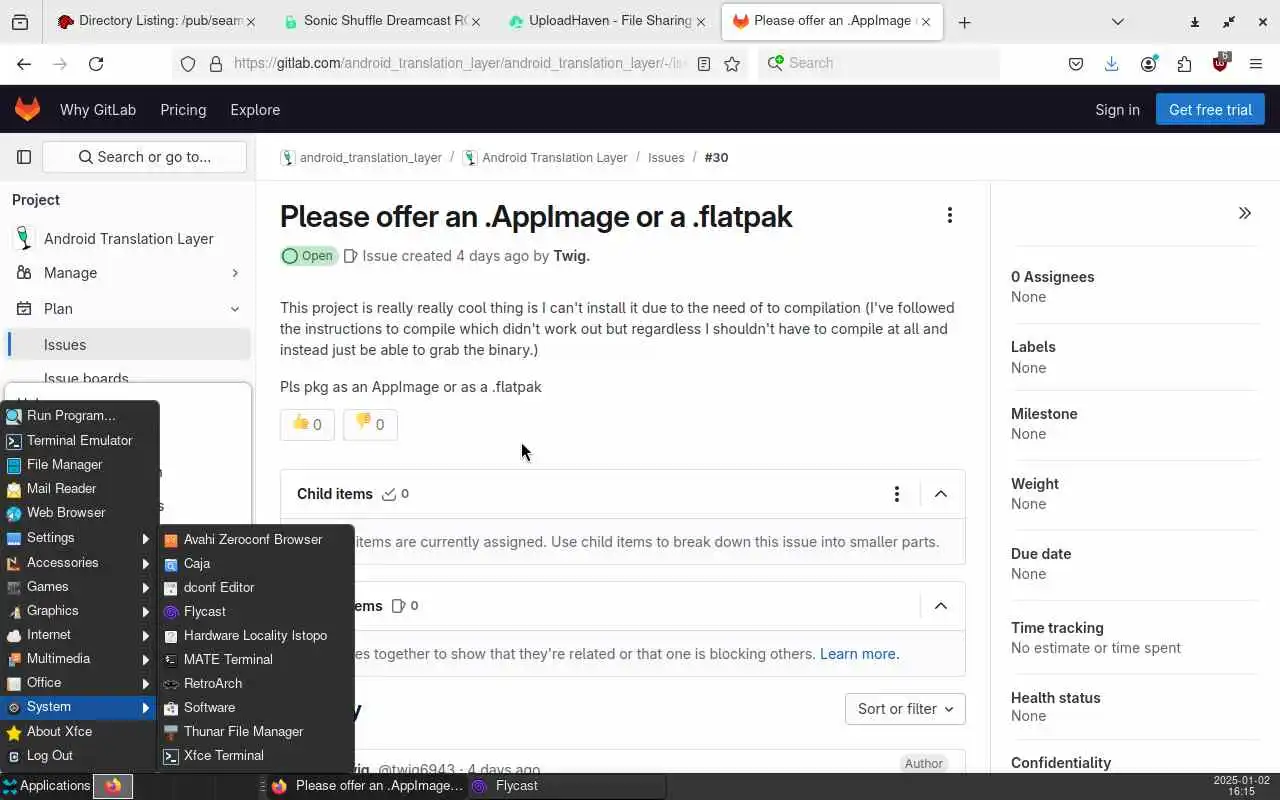Image resolution: width=1280 pixels, height=800 pixels.
Task: Open Issues in the Plan sidebar
Action: click(x=128, y=345)
